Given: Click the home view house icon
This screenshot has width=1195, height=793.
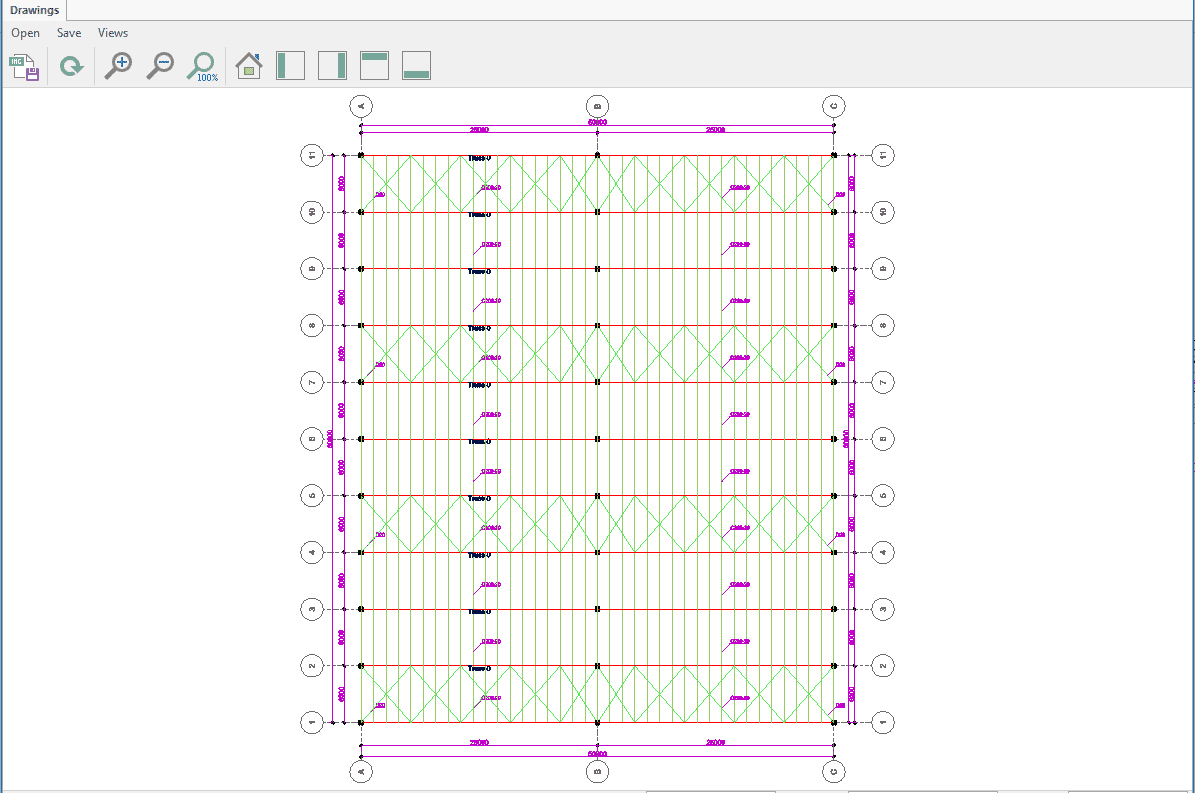Looking at the screenshot, I should (248, 66).
